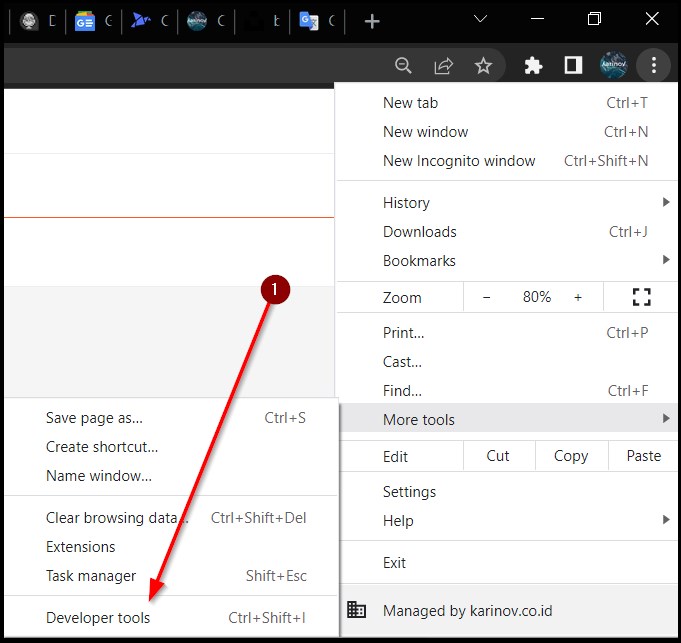The image size is (681, 643).
Task: Enter fullscreen mode via zoom row icon
Action: click(x=641, y=297)
